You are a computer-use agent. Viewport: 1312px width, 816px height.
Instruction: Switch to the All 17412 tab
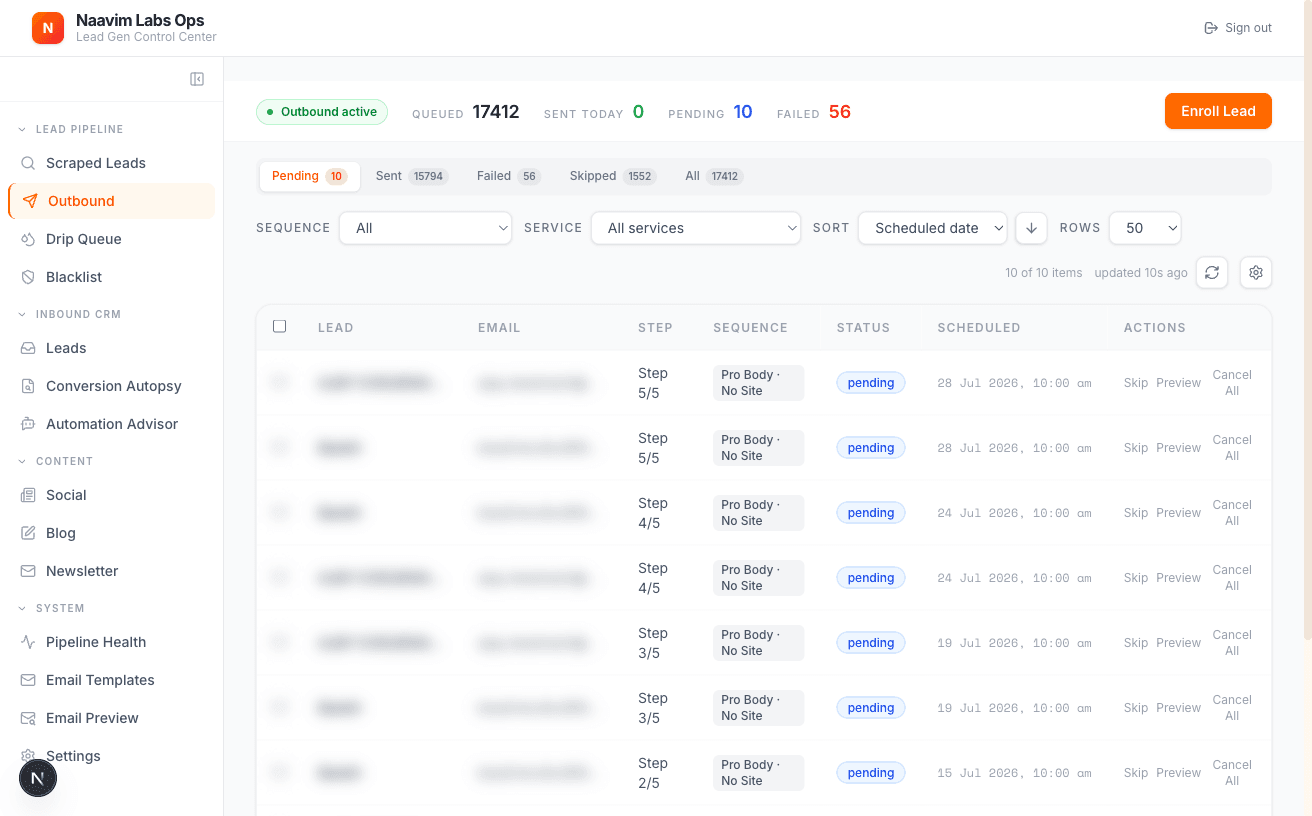point(714,176)
